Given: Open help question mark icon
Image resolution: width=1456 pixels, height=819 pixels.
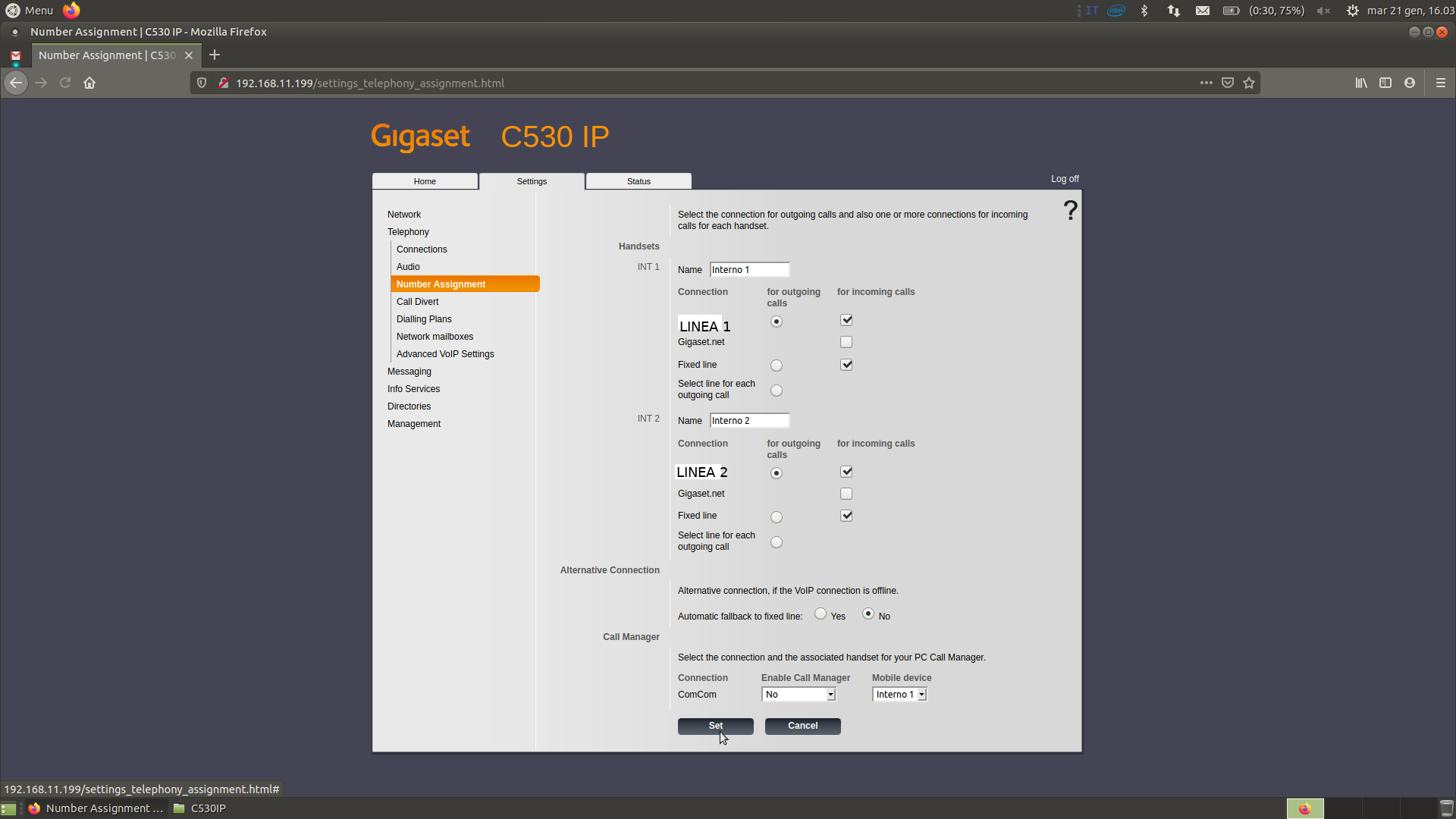Looking at the screenshot, I should point(1070,210).
